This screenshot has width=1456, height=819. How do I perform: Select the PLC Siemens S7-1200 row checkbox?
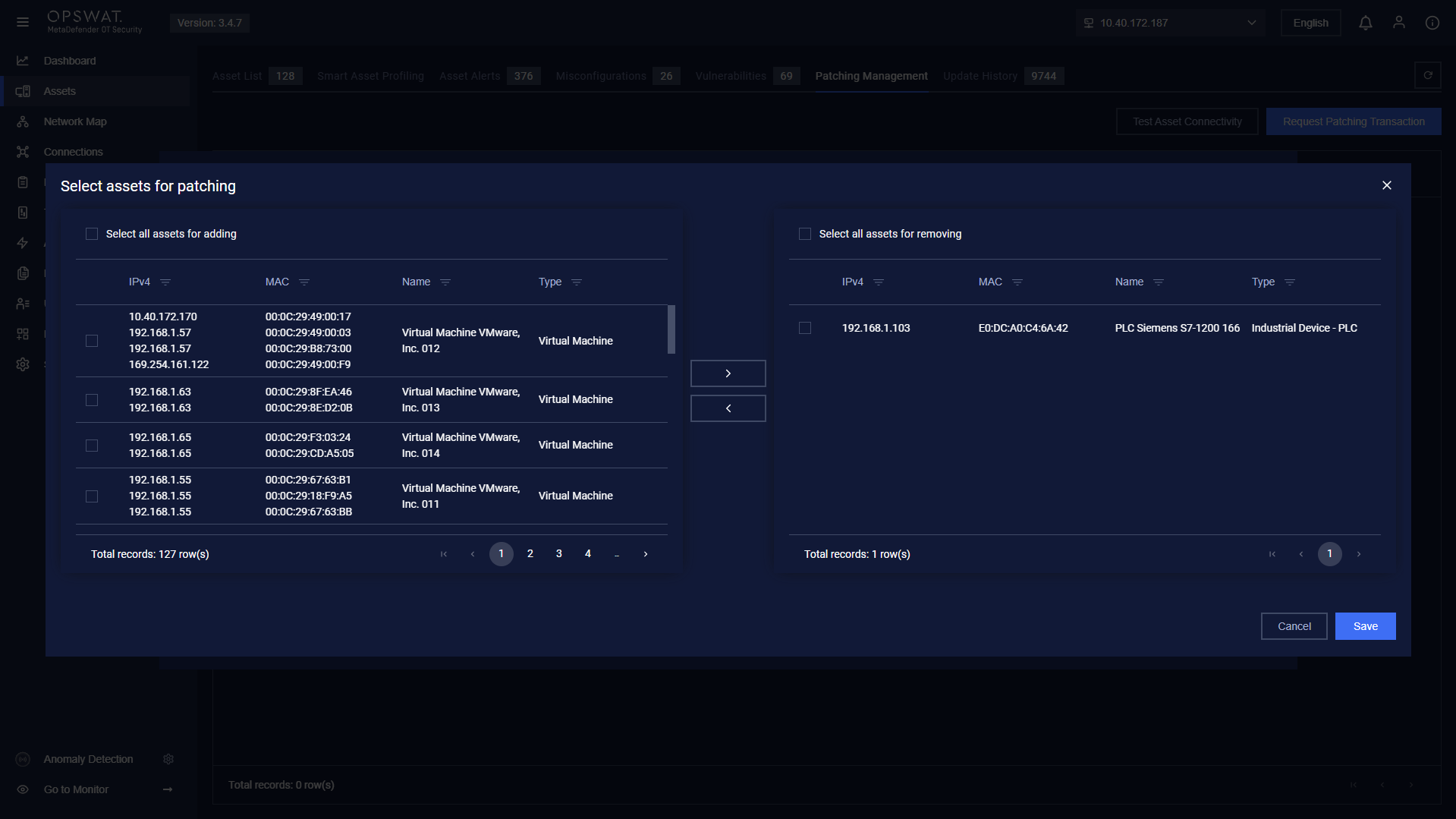coord(805,328)
